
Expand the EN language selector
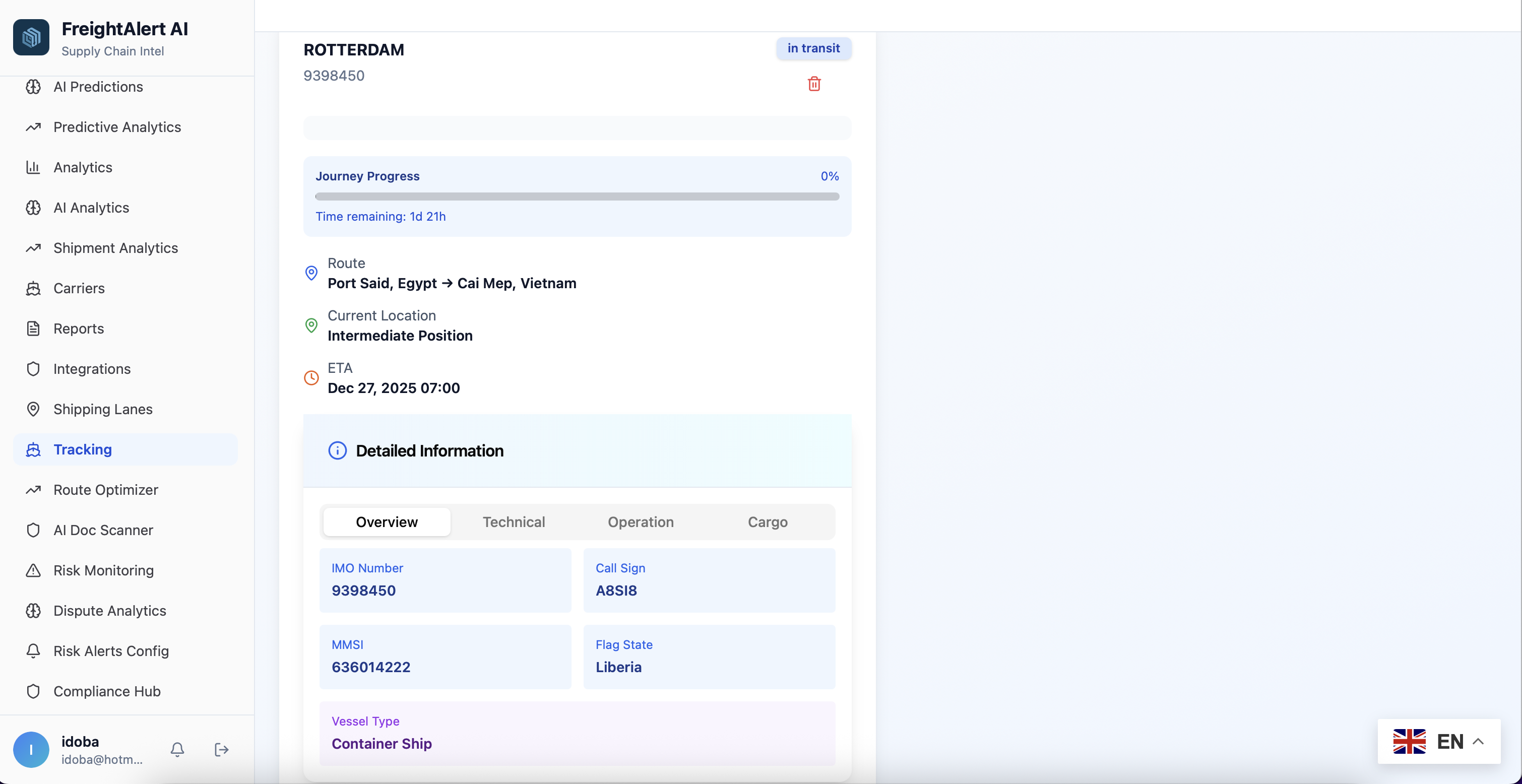[x=1440, y=742]
